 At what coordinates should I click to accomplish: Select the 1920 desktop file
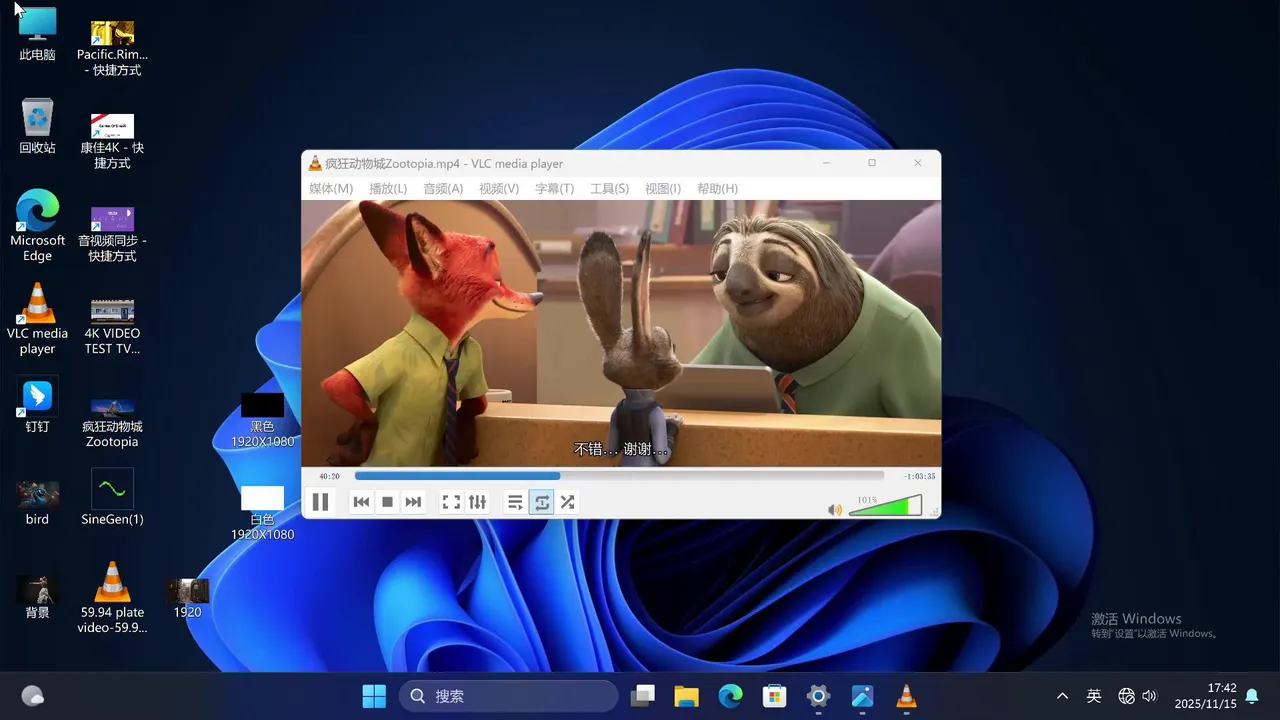187,598
